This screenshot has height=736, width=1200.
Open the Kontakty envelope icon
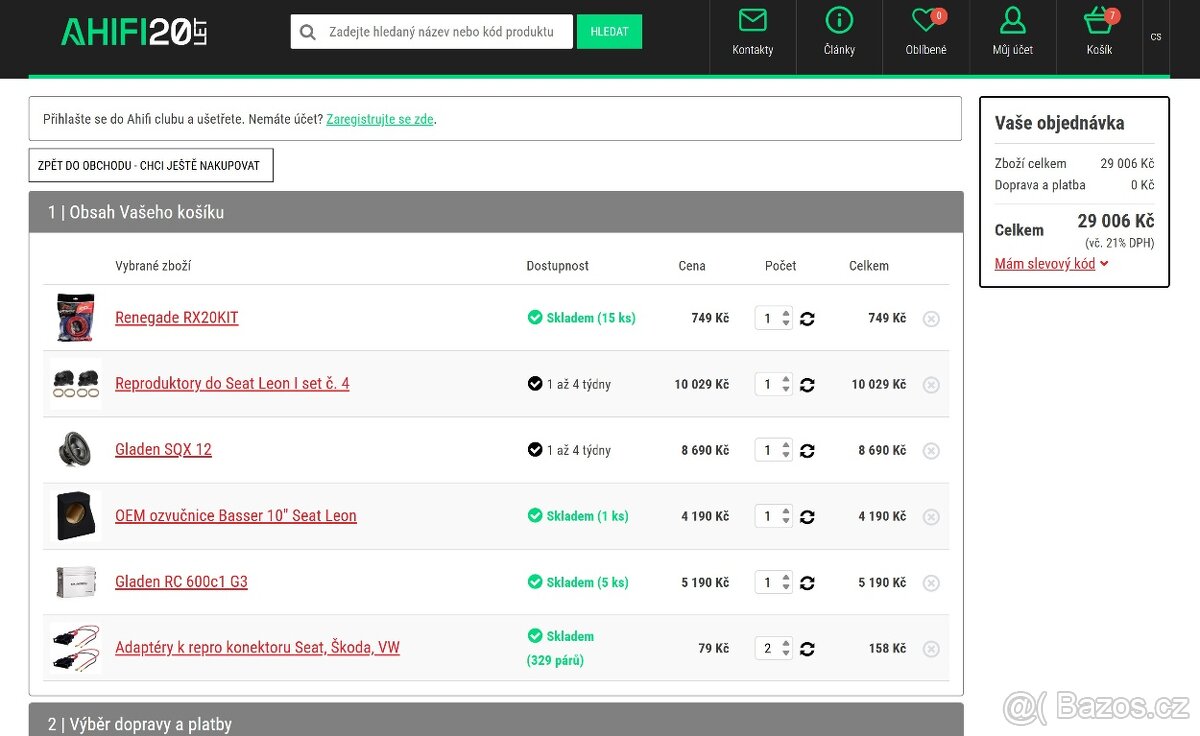coord(752,21)
